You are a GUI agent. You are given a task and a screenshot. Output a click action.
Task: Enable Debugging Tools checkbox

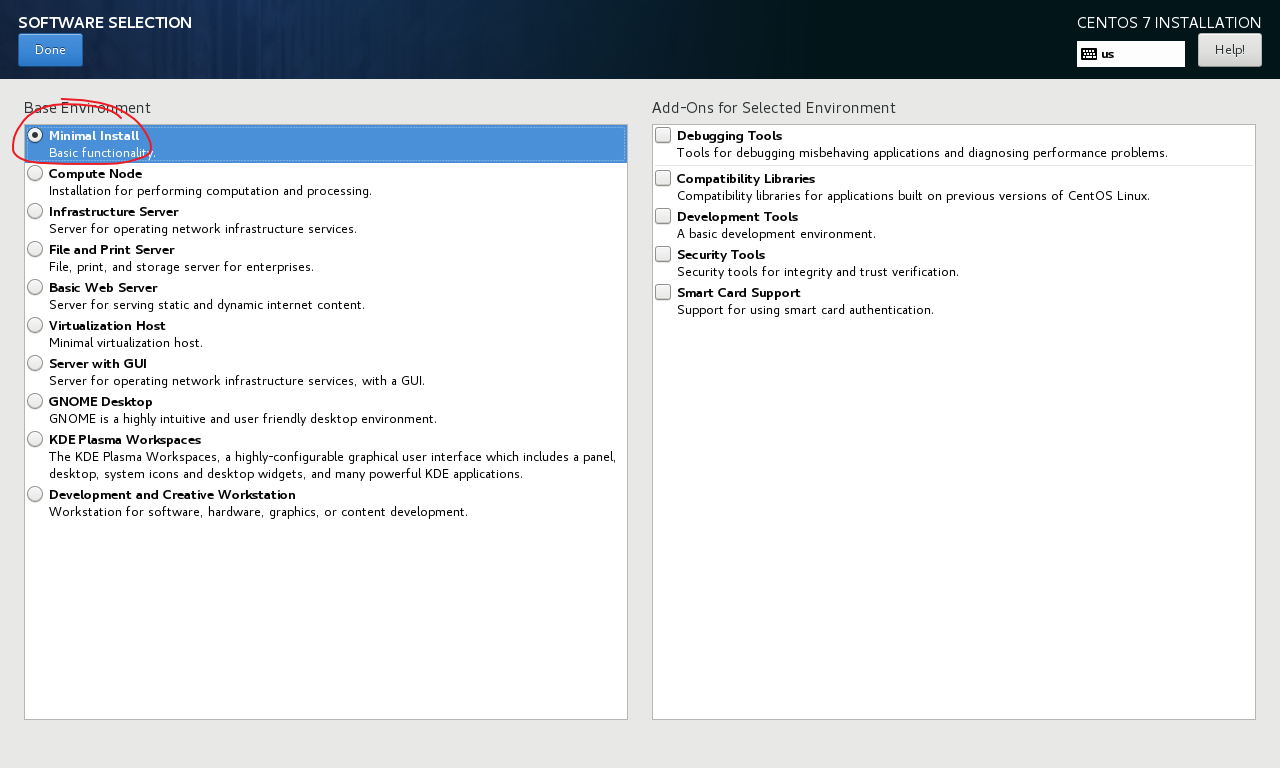click(663, 135)
